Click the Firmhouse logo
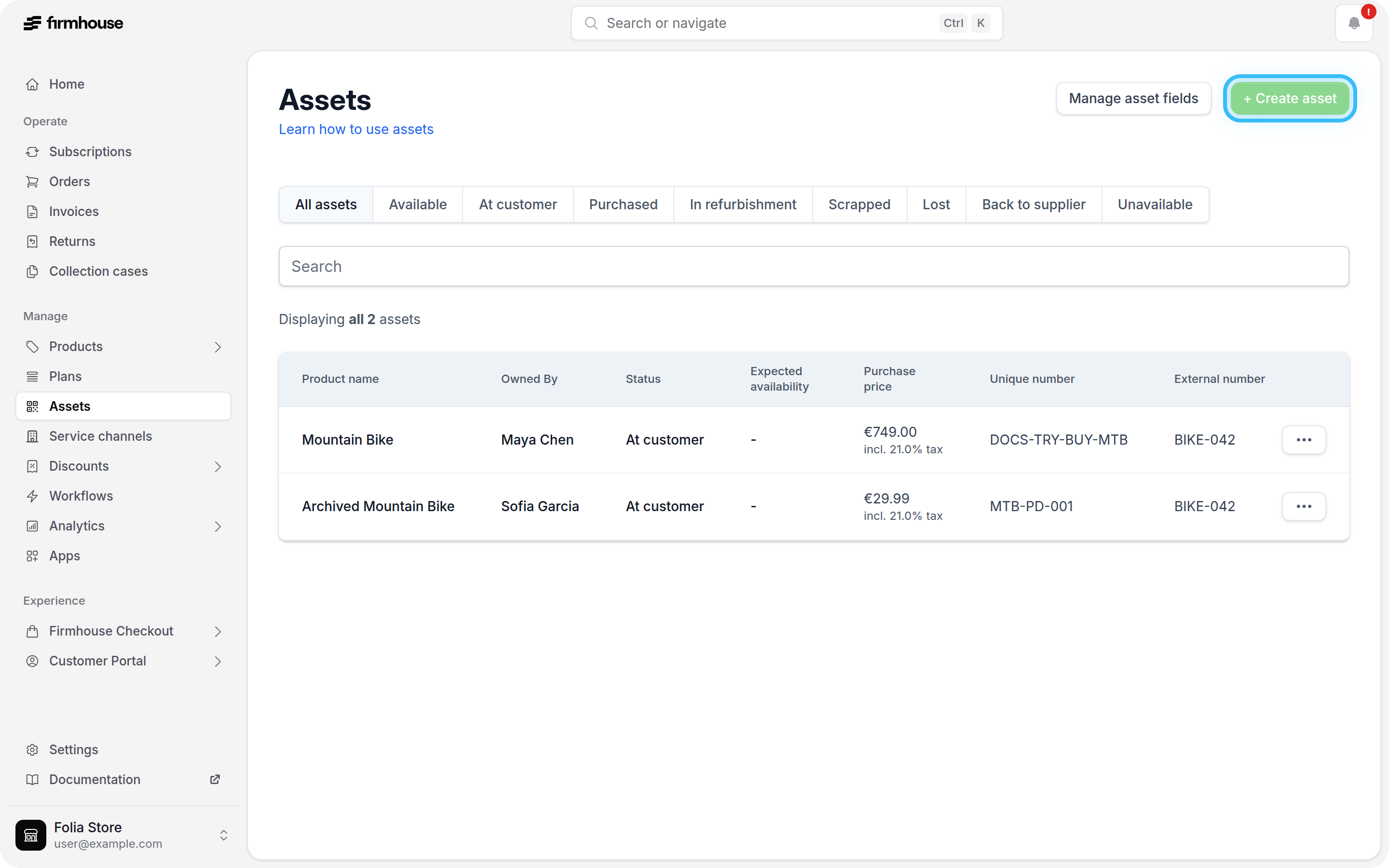 pyautogui.click(x=73, y=23)
